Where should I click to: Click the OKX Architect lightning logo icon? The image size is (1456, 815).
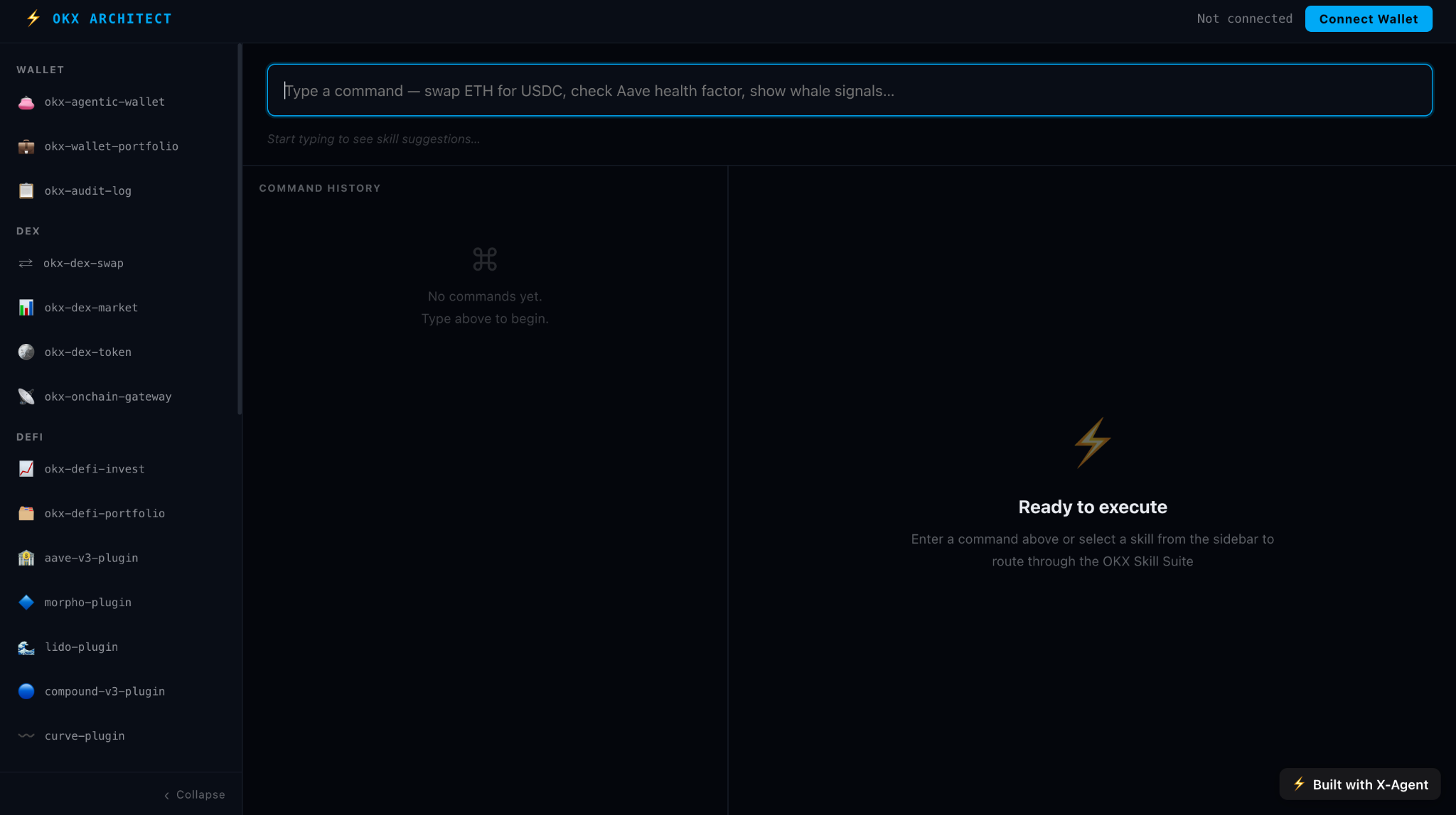click(x=33, y=18)
